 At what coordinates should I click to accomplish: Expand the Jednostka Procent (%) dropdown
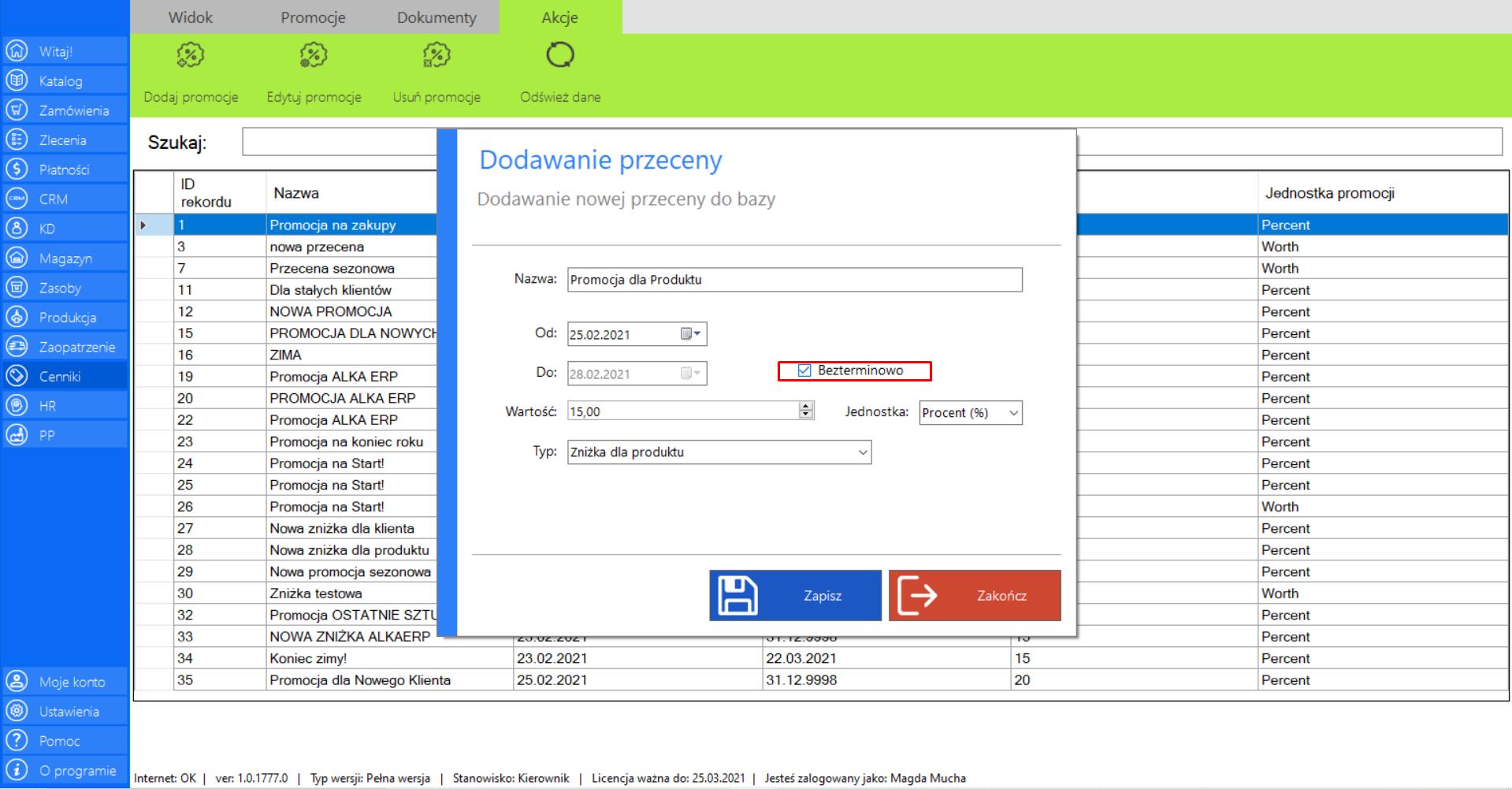[x=1013, y=413]
